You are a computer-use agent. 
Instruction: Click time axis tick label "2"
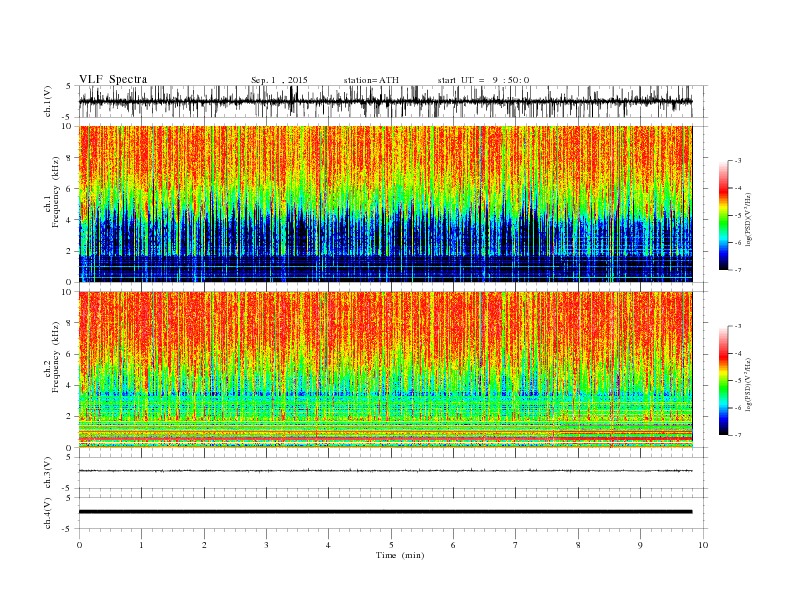204,545
